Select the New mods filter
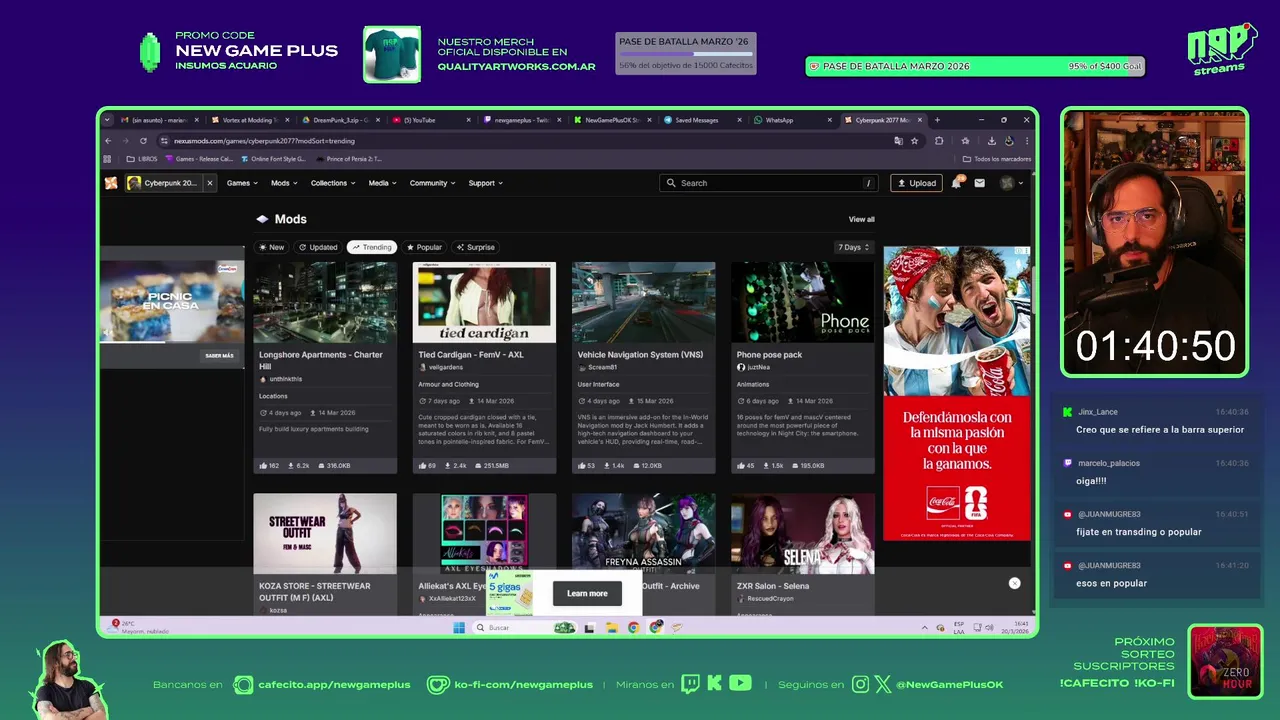 [x=271, y=247]
